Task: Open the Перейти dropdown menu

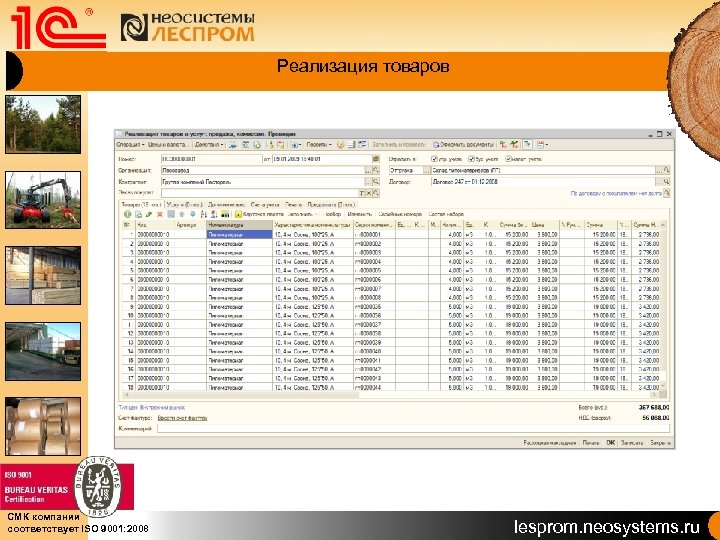Action: (319, 145)
